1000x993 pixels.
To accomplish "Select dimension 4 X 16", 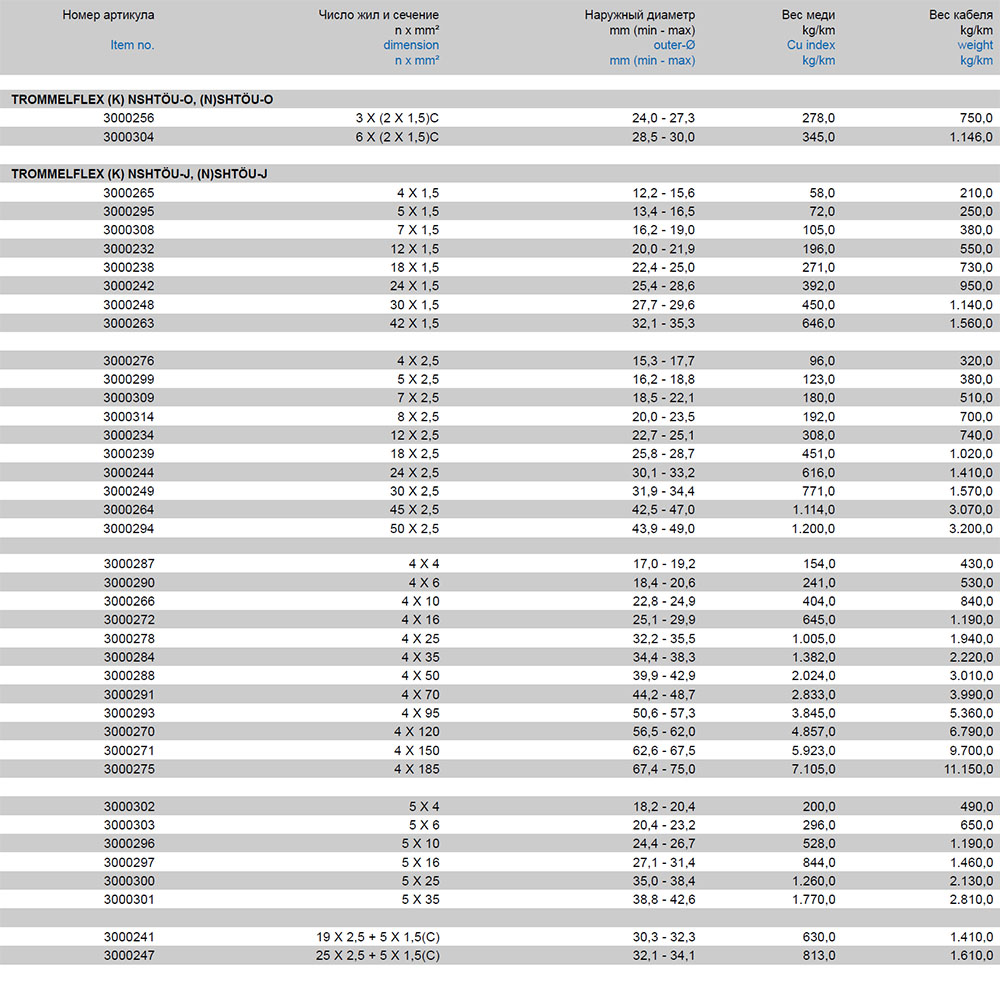I will coord(420,619).
